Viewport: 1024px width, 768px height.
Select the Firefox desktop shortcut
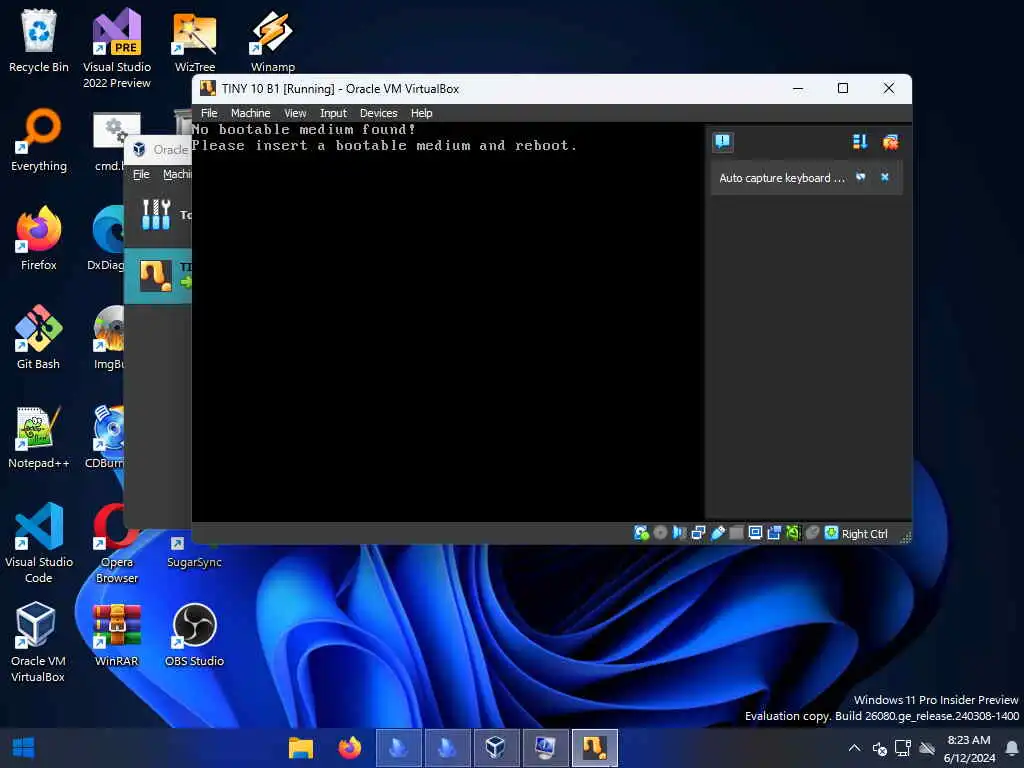[x=39, y=239]
